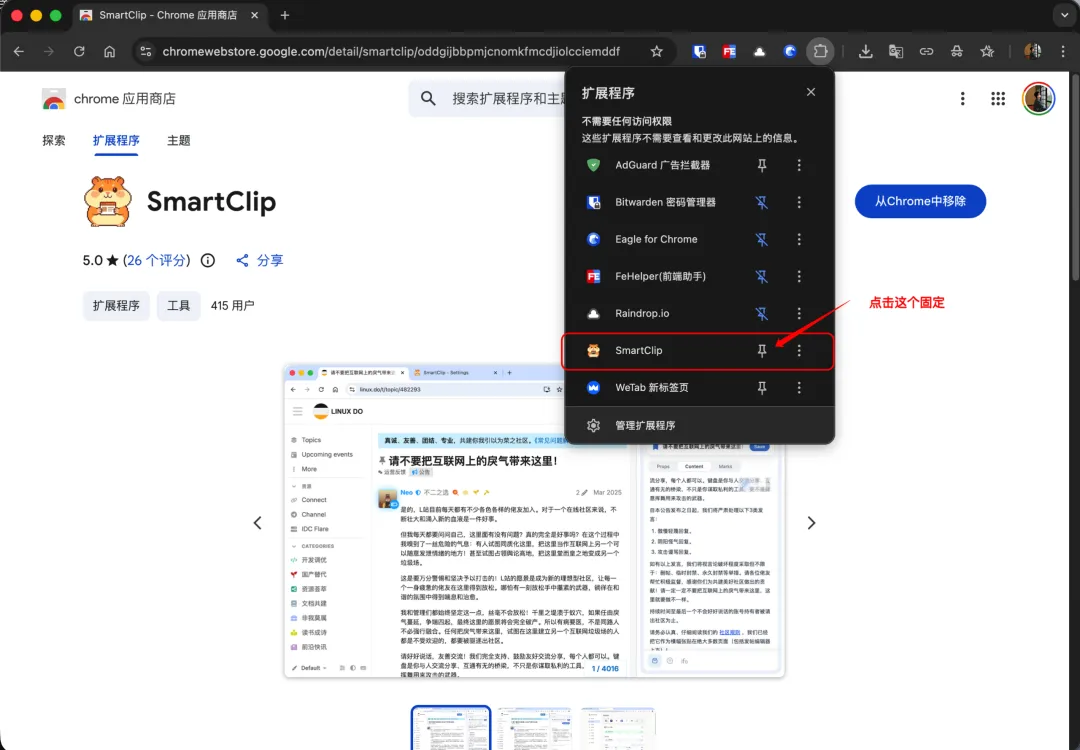Select the 扩展程序 category chip
This screenshot has height=750, width=1080.
116,306
